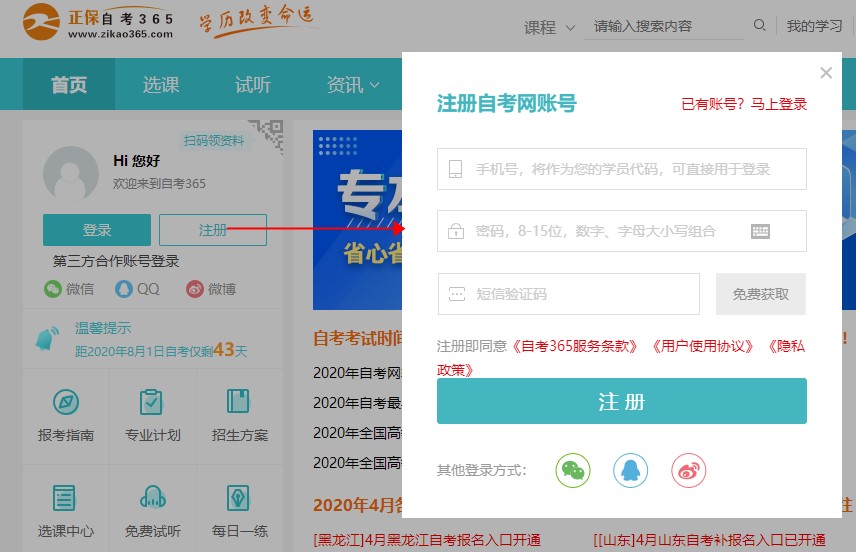
Task: Open the 选课 navigation tab
Action: tap(161, 85)
